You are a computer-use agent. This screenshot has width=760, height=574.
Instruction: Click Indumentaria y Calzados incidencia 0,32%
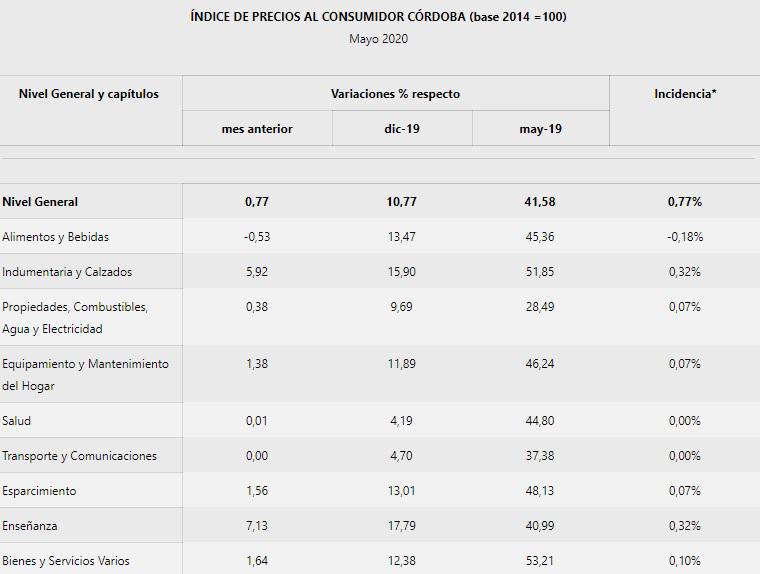685,271
